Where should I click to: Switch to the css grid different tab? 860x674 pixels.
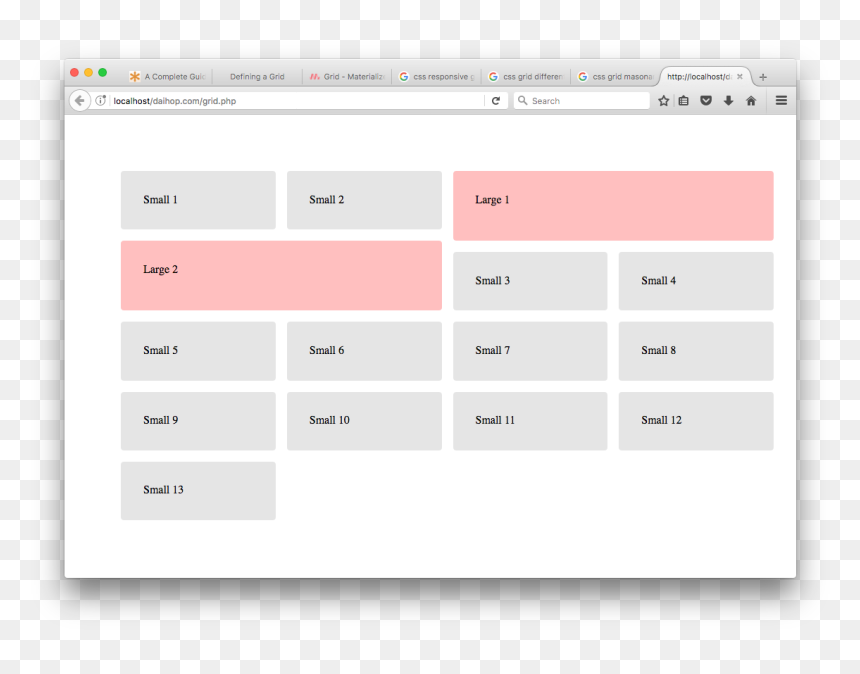coord(526,76)
